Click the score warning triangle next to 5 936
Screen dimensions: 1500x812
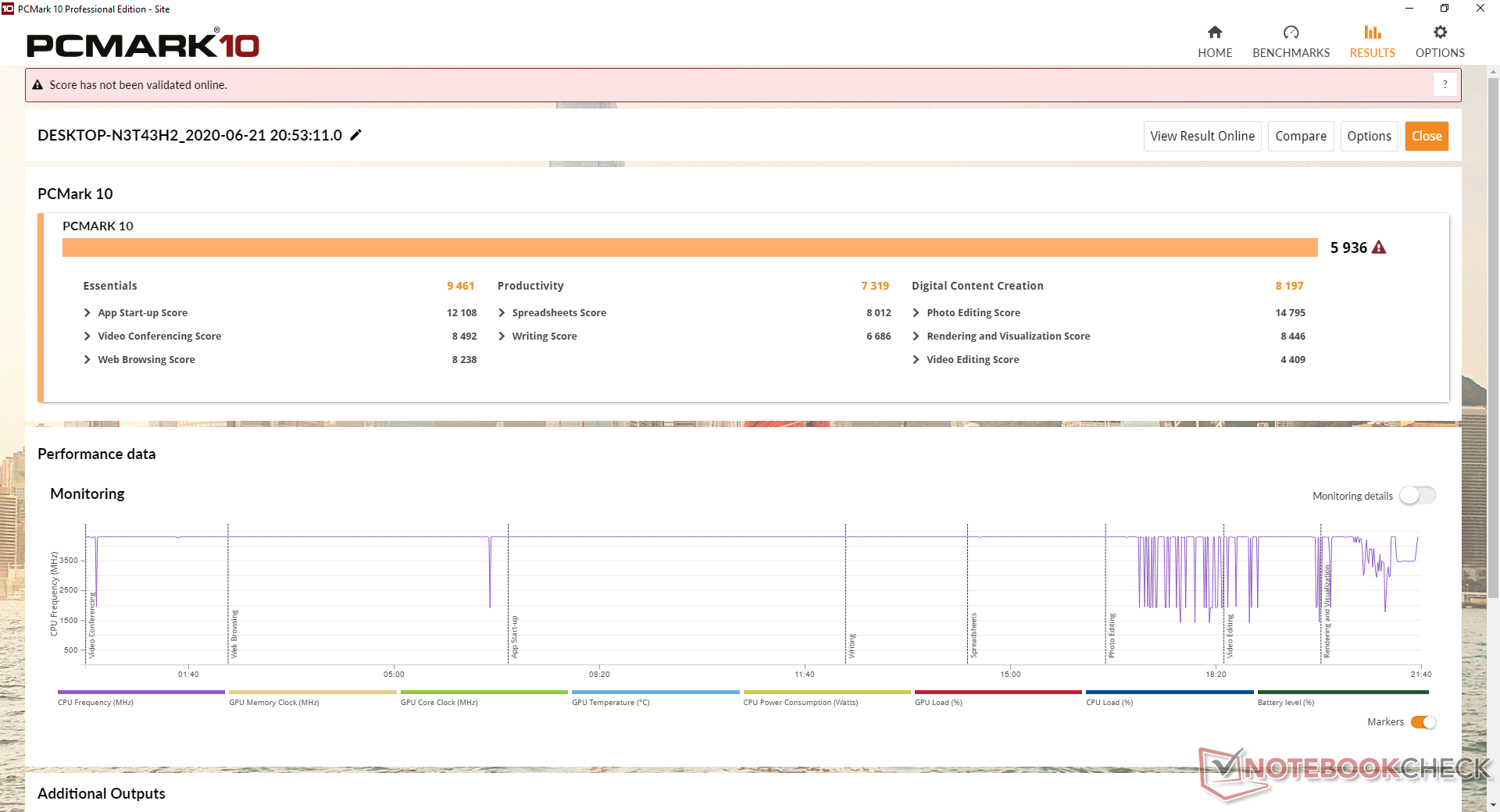(x=1379, y=248)
